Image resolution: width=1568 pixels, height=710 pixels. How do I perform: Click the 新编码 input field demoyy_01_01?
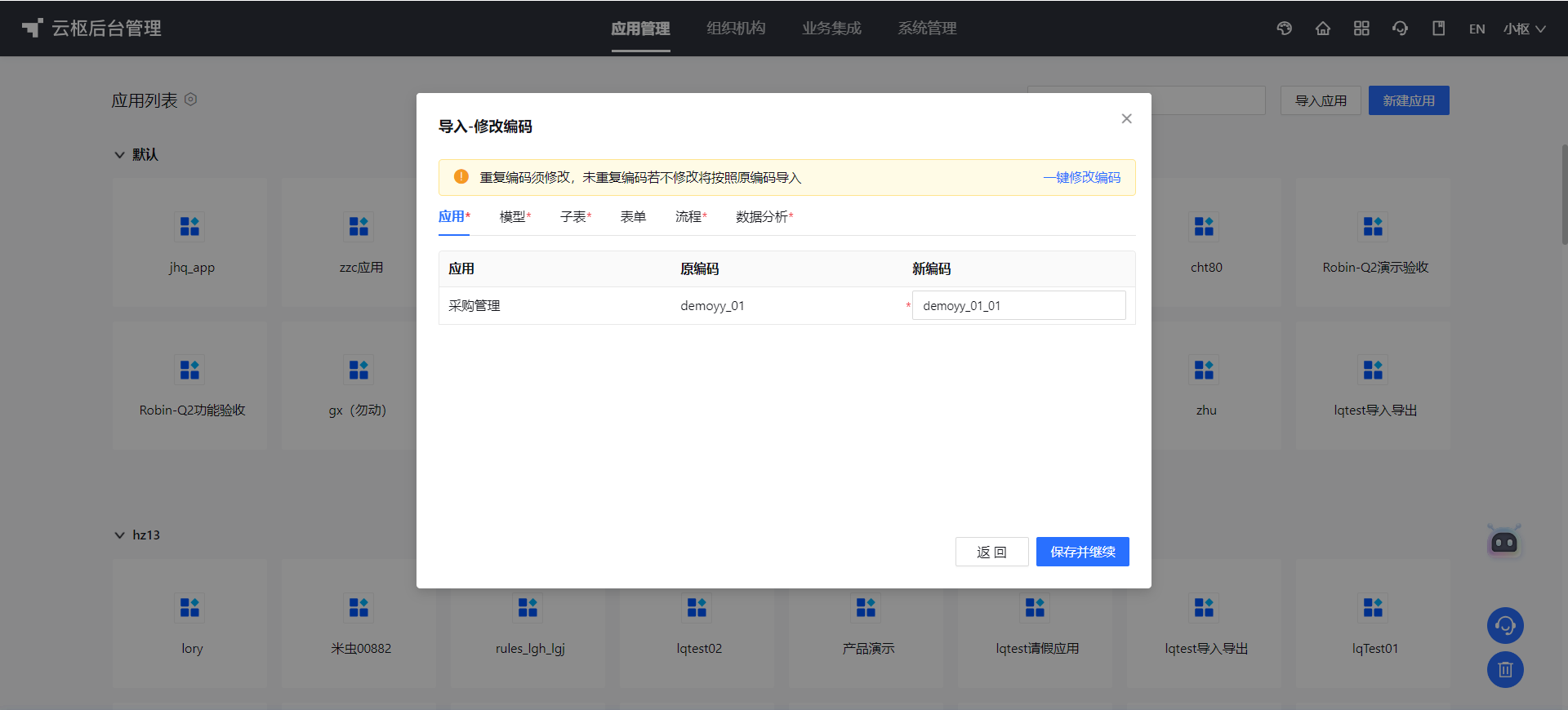click(x=1019, y=305)
